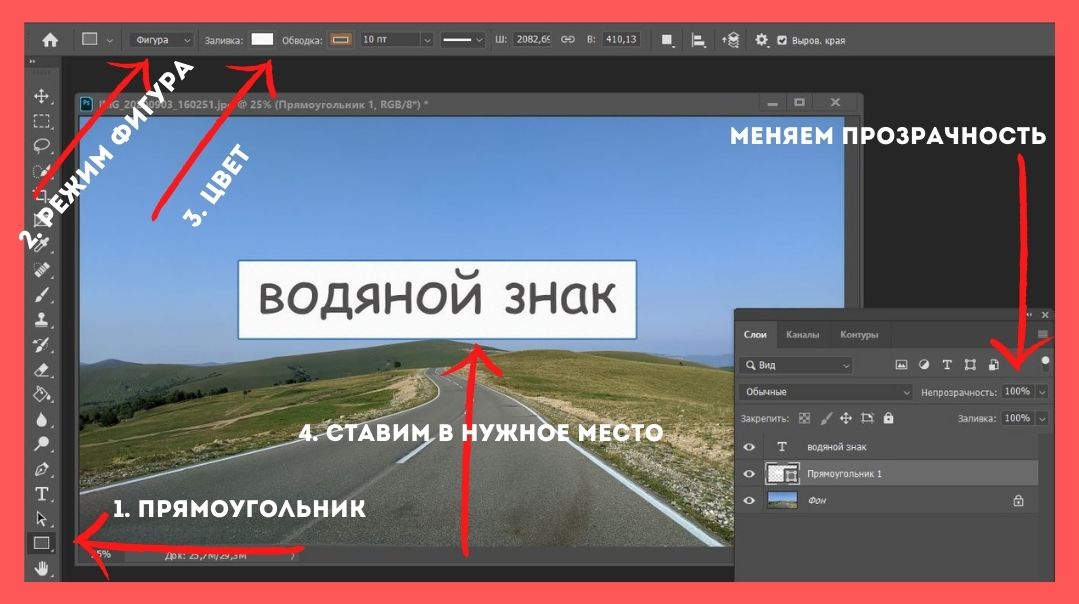Uncheck the 'Выров. края' checkbox
The image size is (1079, 604).
pyautogui.click(x=782, y=40)
